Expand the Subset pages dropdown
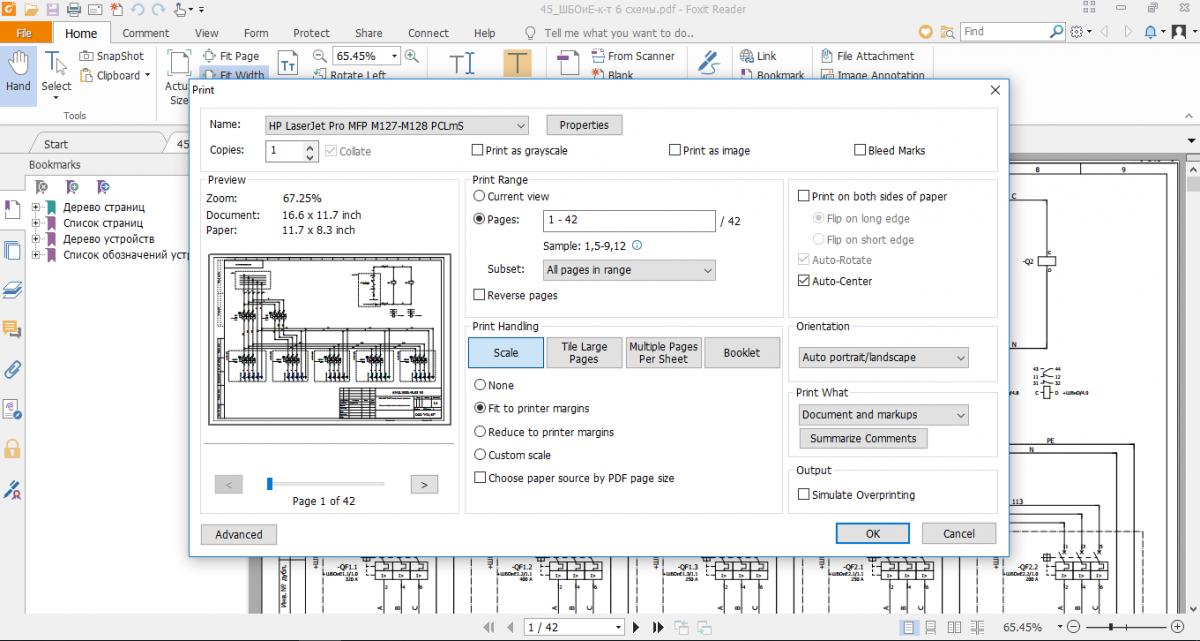The height and width of the screenshot is (641, 1200). (x=628, y=270)
